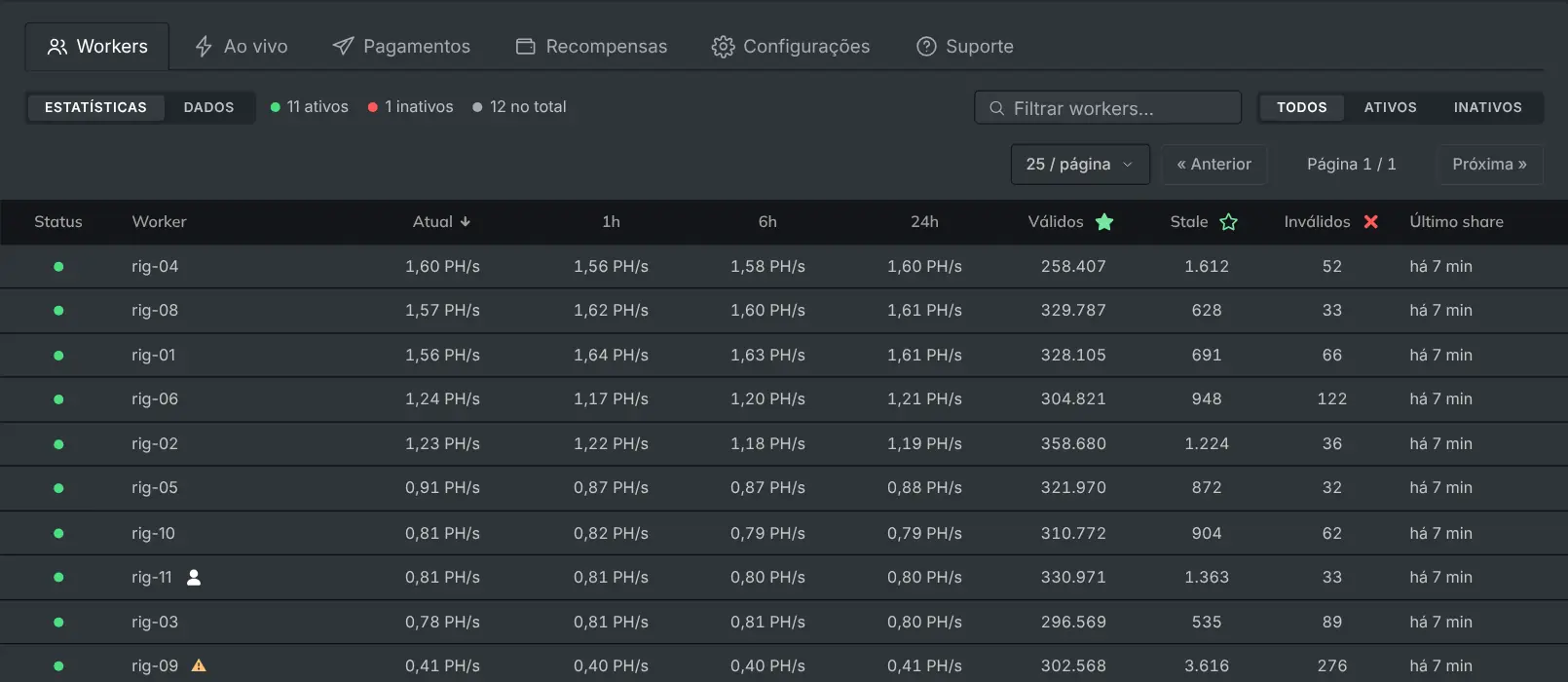Click rig-03 valid shares 296.569
Viewport: 1568px width, 682px height.
coord(1073,622)
